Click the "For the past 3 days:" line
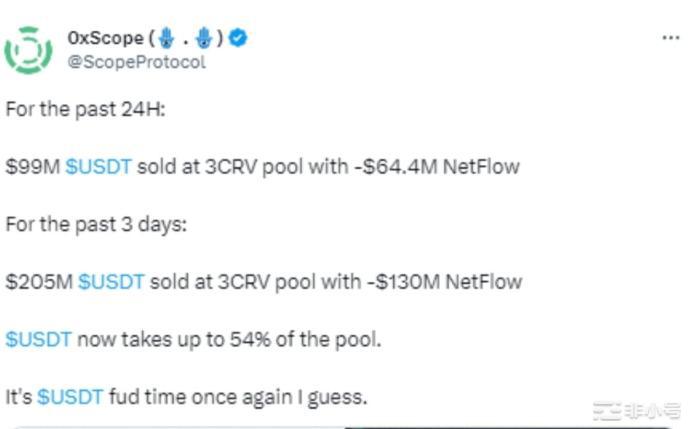689x429 pixels. tap(95, 224)
